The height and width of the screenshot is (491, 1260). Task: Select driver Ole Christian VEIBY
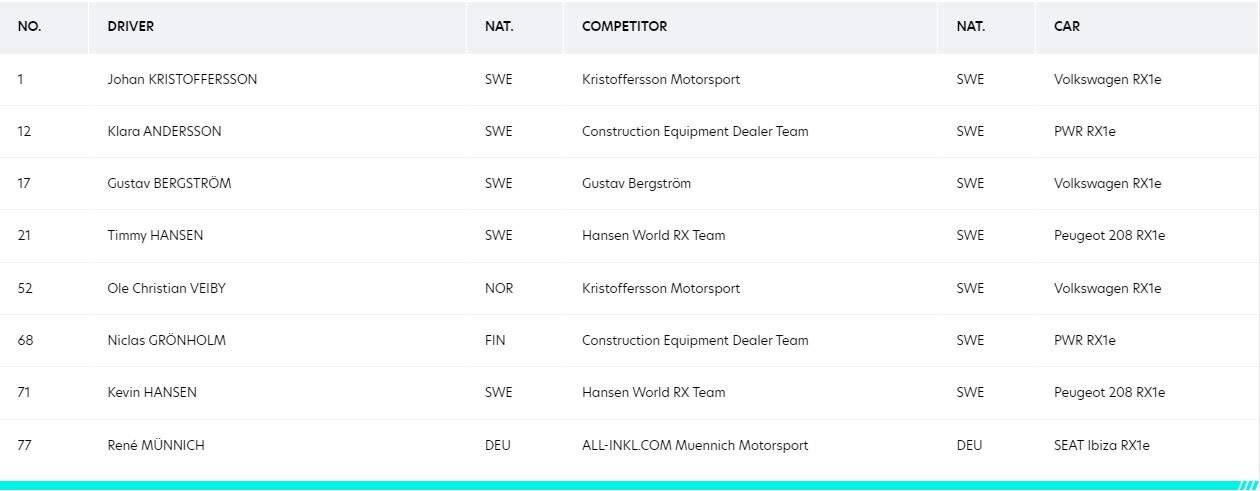click(x=167, y=288)
